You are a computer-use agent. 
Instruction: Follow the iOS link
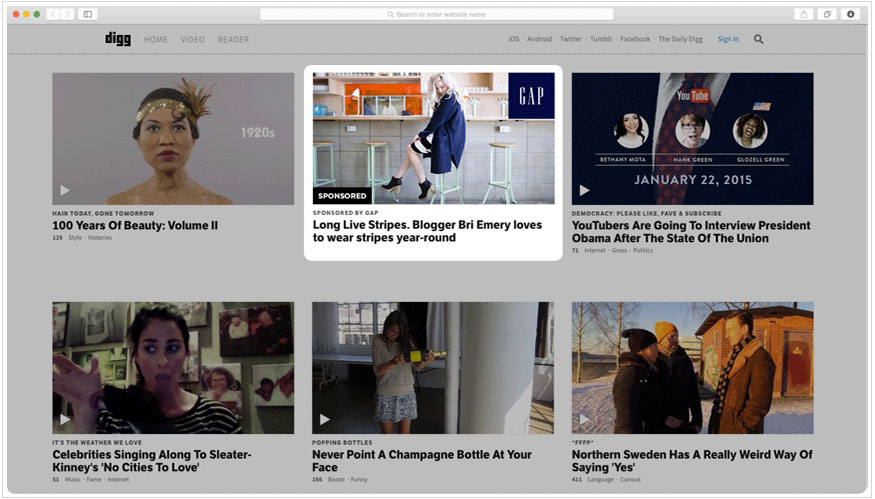click(513, 39)
